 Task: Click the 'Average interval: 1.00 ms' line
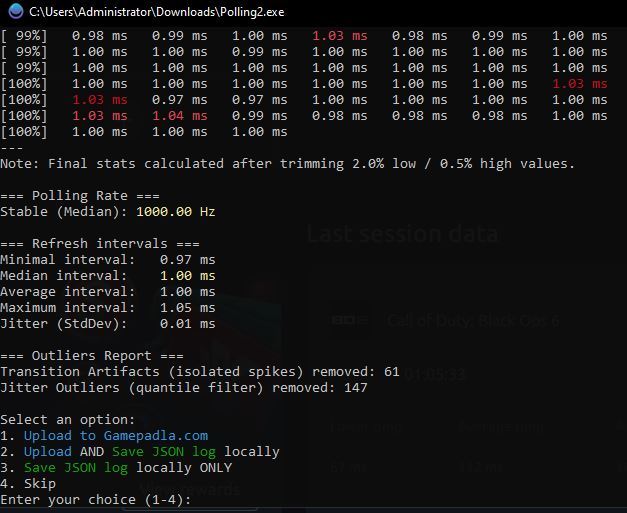coord(108,291)
